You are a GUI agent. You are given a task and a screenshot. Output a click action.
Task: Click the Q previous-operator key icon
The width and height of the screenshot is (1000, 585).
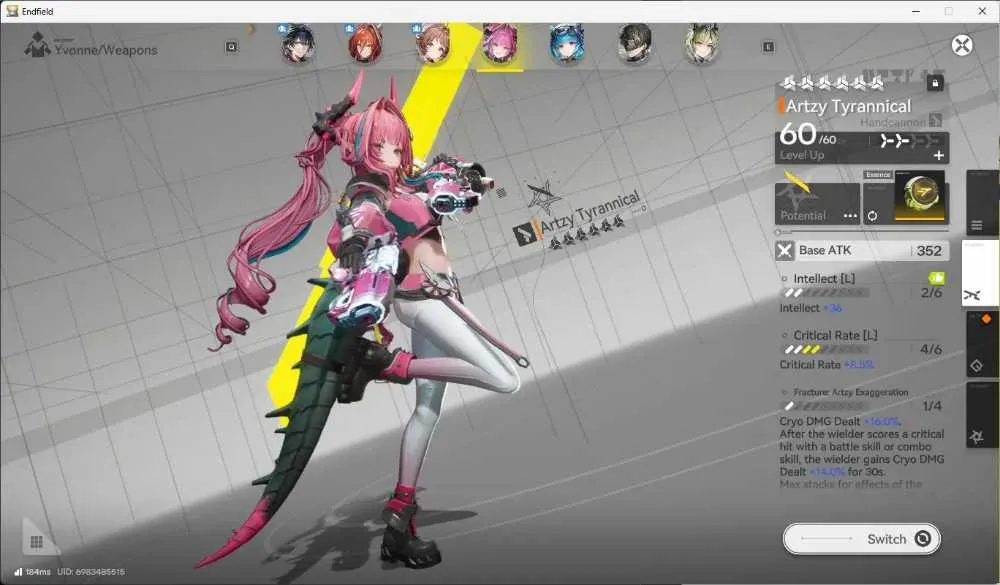click(232, 47)
